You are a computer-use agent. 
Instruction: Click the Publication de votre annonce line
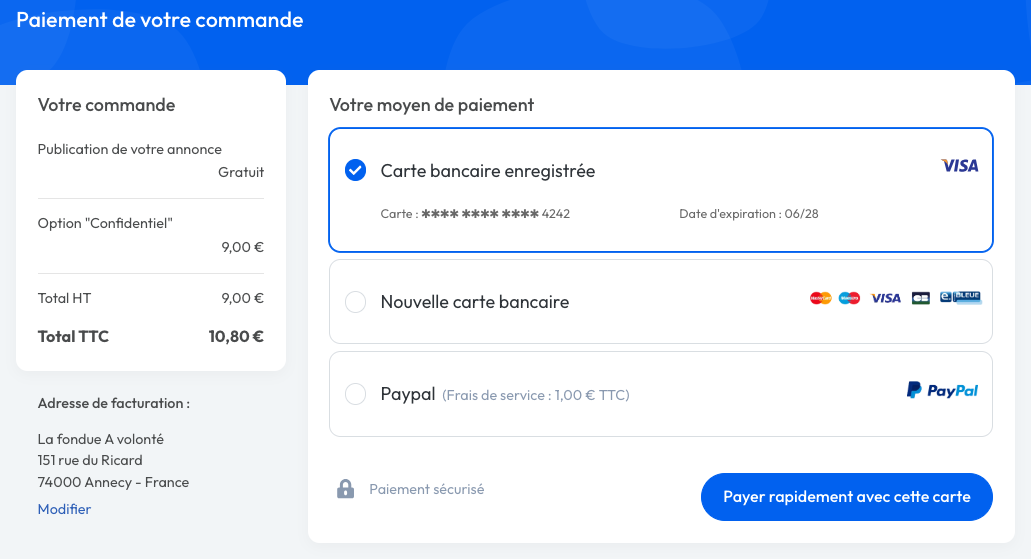click(129, 150)
